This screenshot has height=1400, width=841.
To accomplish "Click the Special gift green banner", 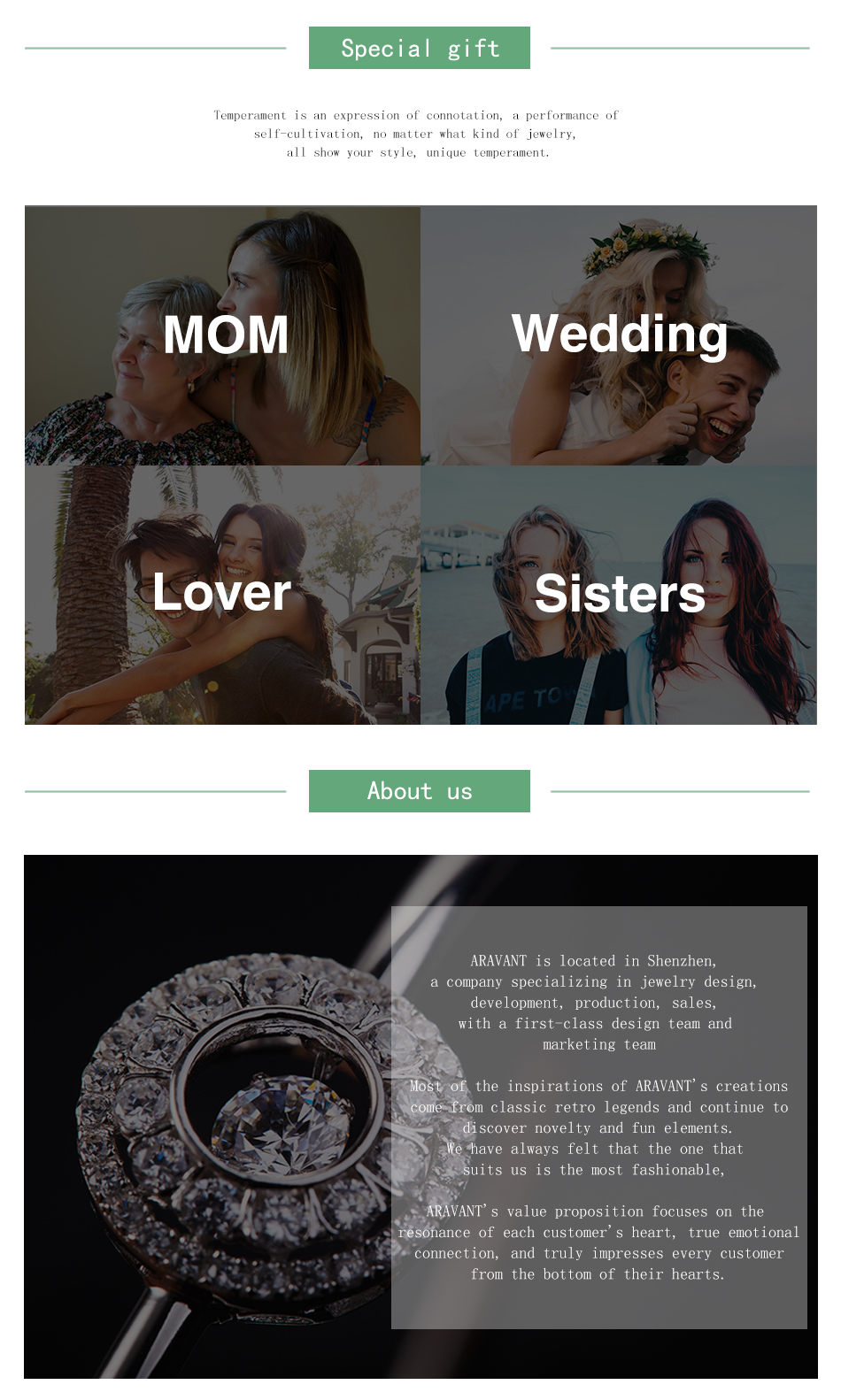I will click(420, 48).
